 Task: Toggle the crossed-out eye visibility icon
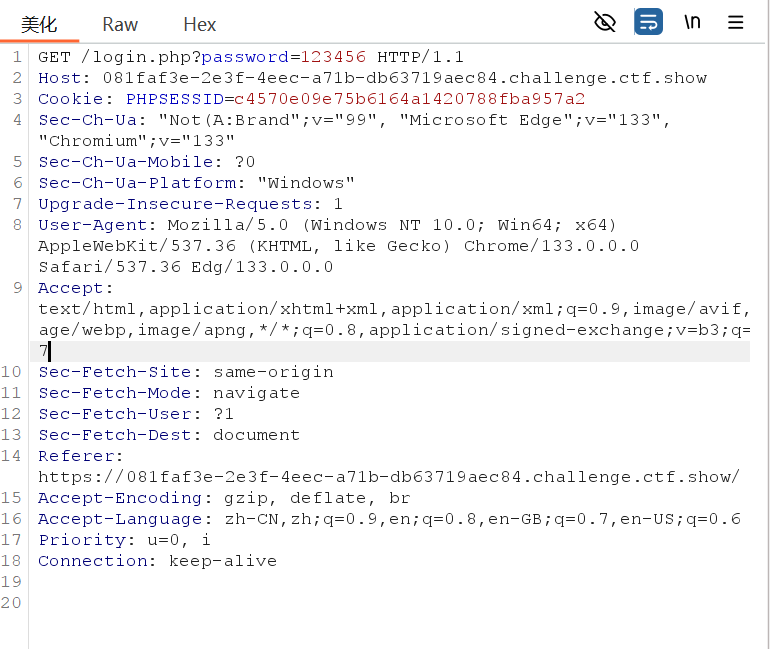[605, 22]
